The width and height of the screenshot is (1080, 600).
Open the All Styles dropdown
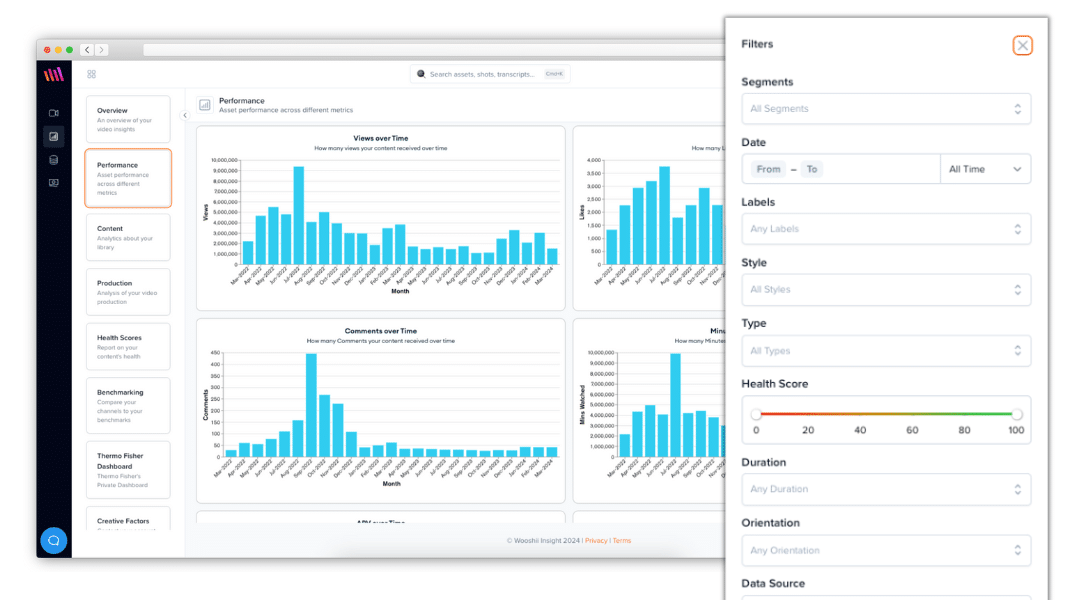(x=886, y=289)
